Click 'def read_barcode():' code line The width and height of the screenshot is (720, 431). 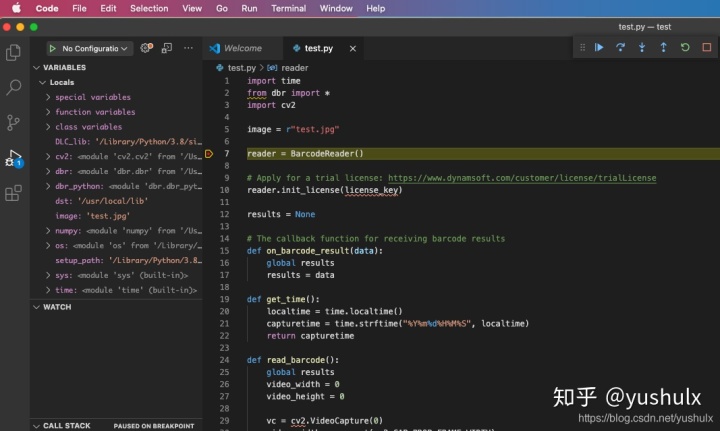(x=292, y=360)
